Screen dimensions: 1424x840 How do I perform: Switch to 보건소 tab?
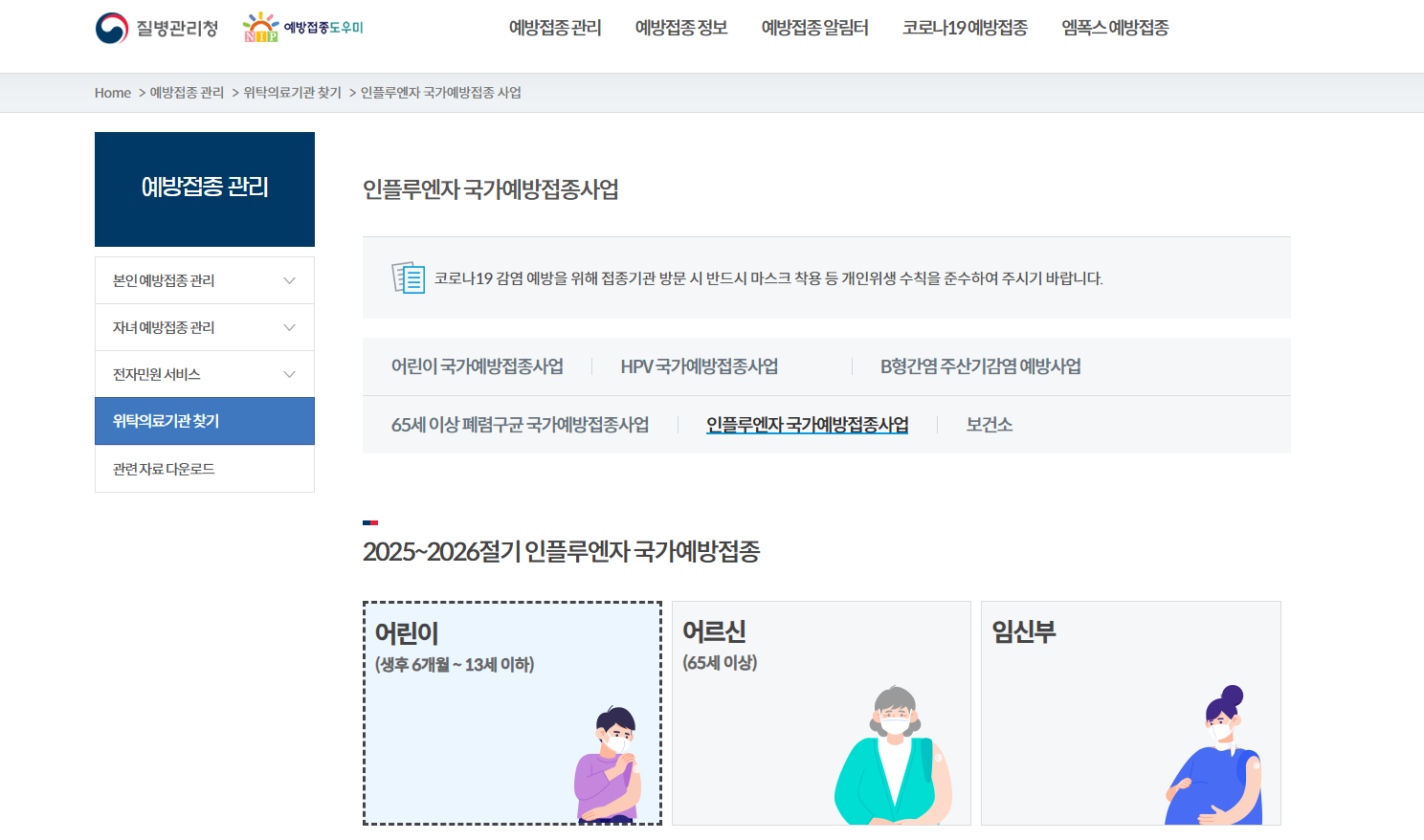point(990,425)
